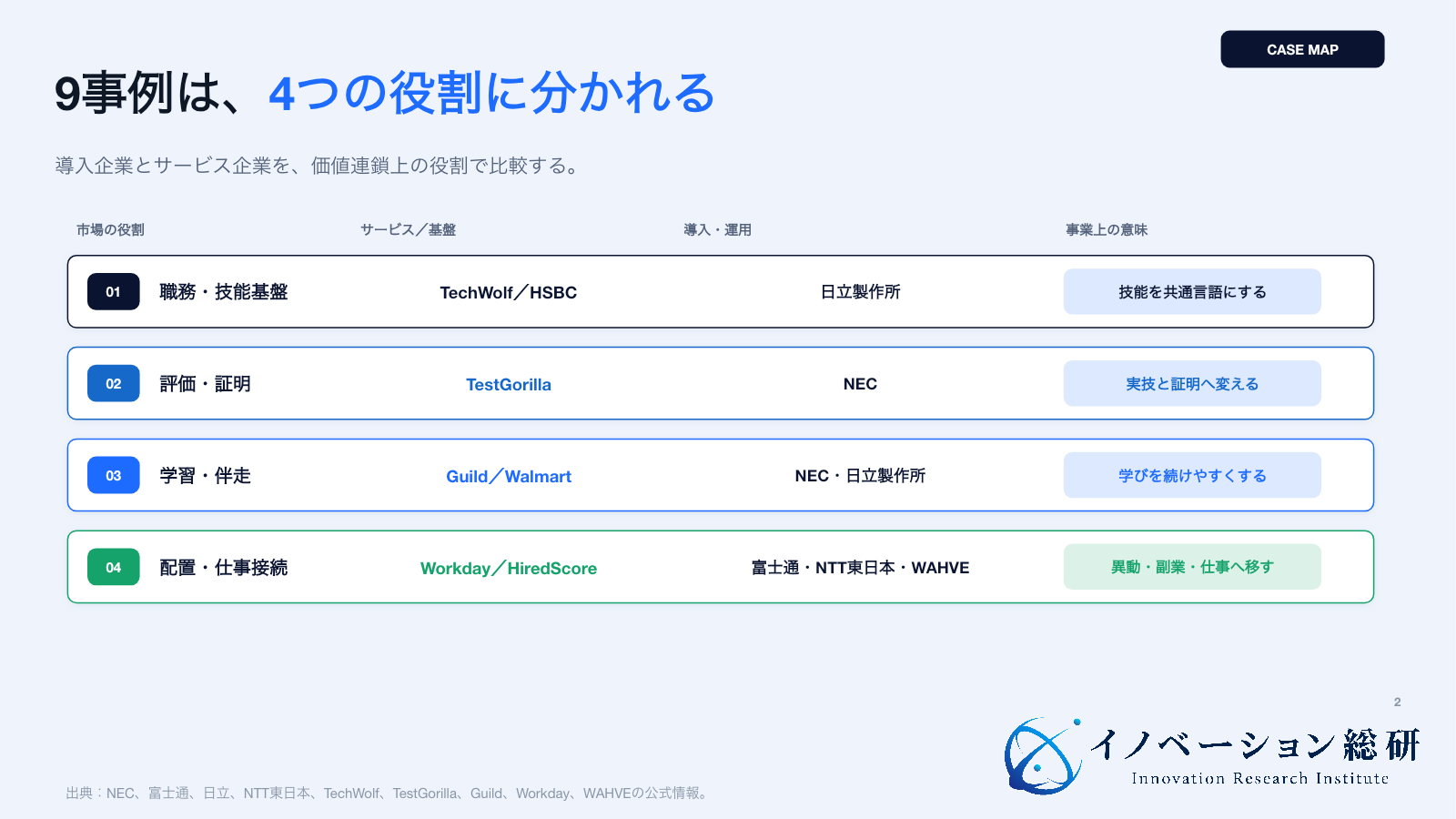Click the Guild／Walmart cell
This screenshot has width=1456, height=819.
pyautogui.click(x=509, y=476)
